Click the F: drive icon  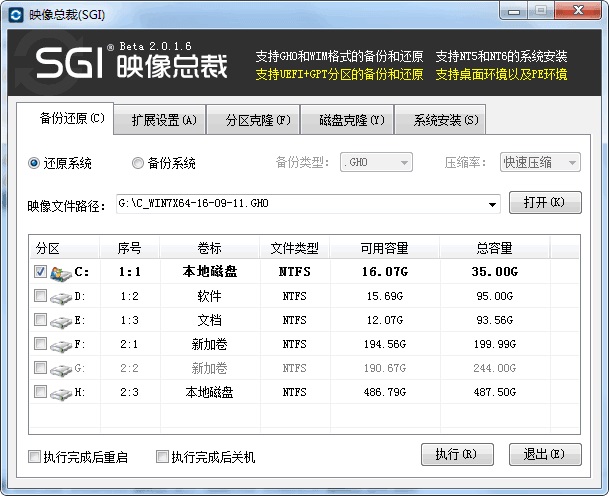point(59,344)
